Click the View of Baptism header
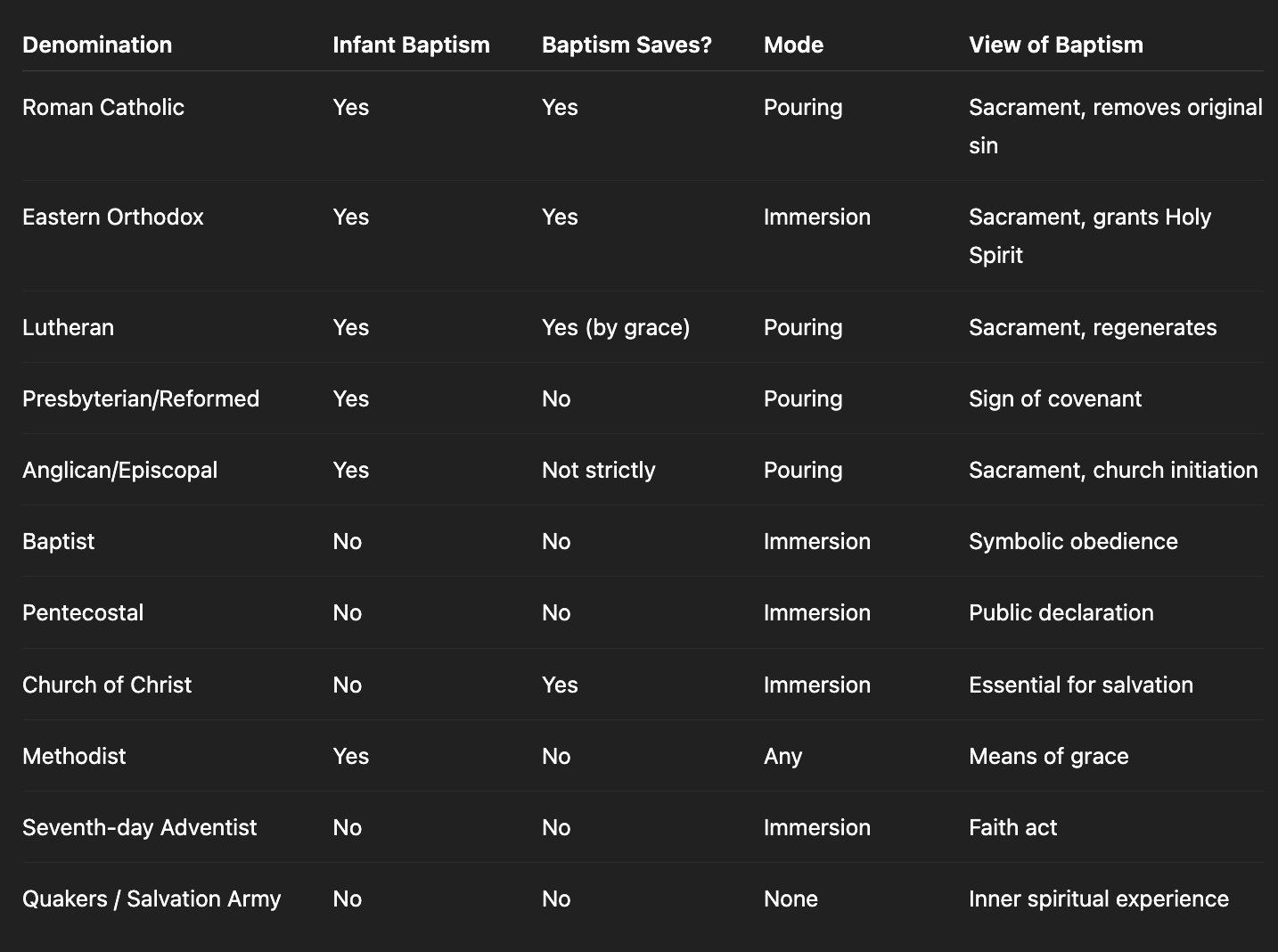The height and width of the screenshot is (952, 1278). pos(1055,45)
